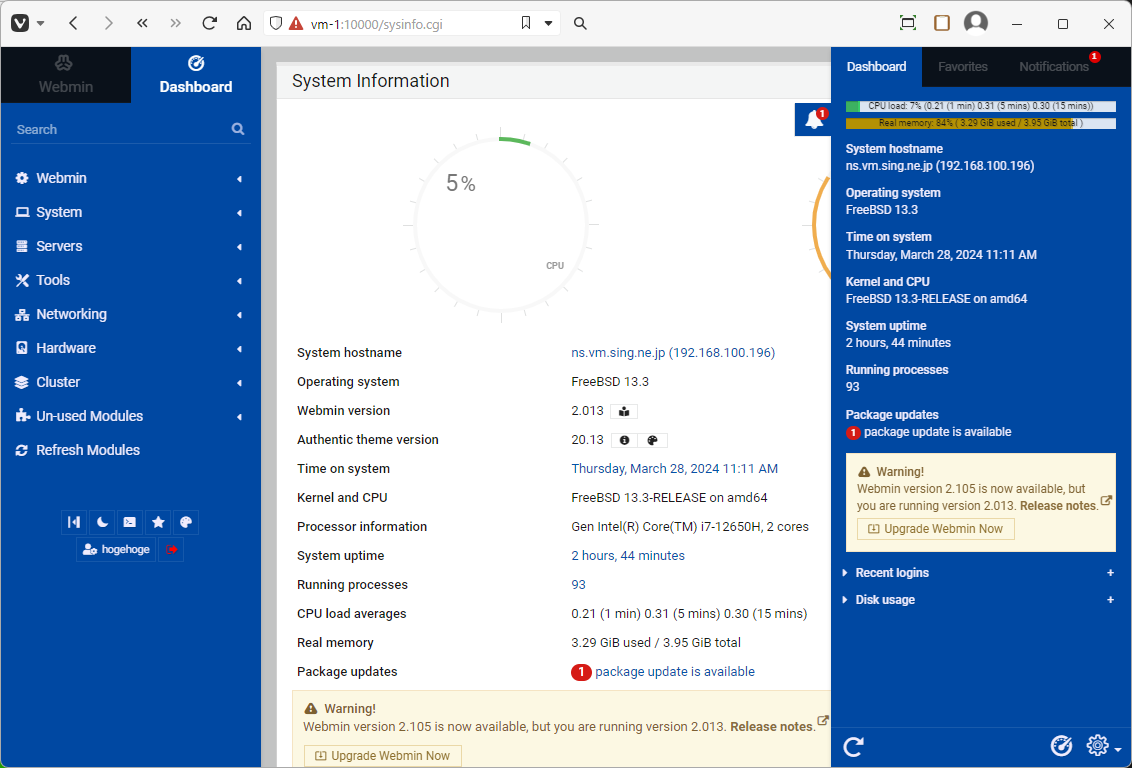The image size is (1132, 768).
Task: Open the command shell terminal icon
Action: (x=130, y=522)
